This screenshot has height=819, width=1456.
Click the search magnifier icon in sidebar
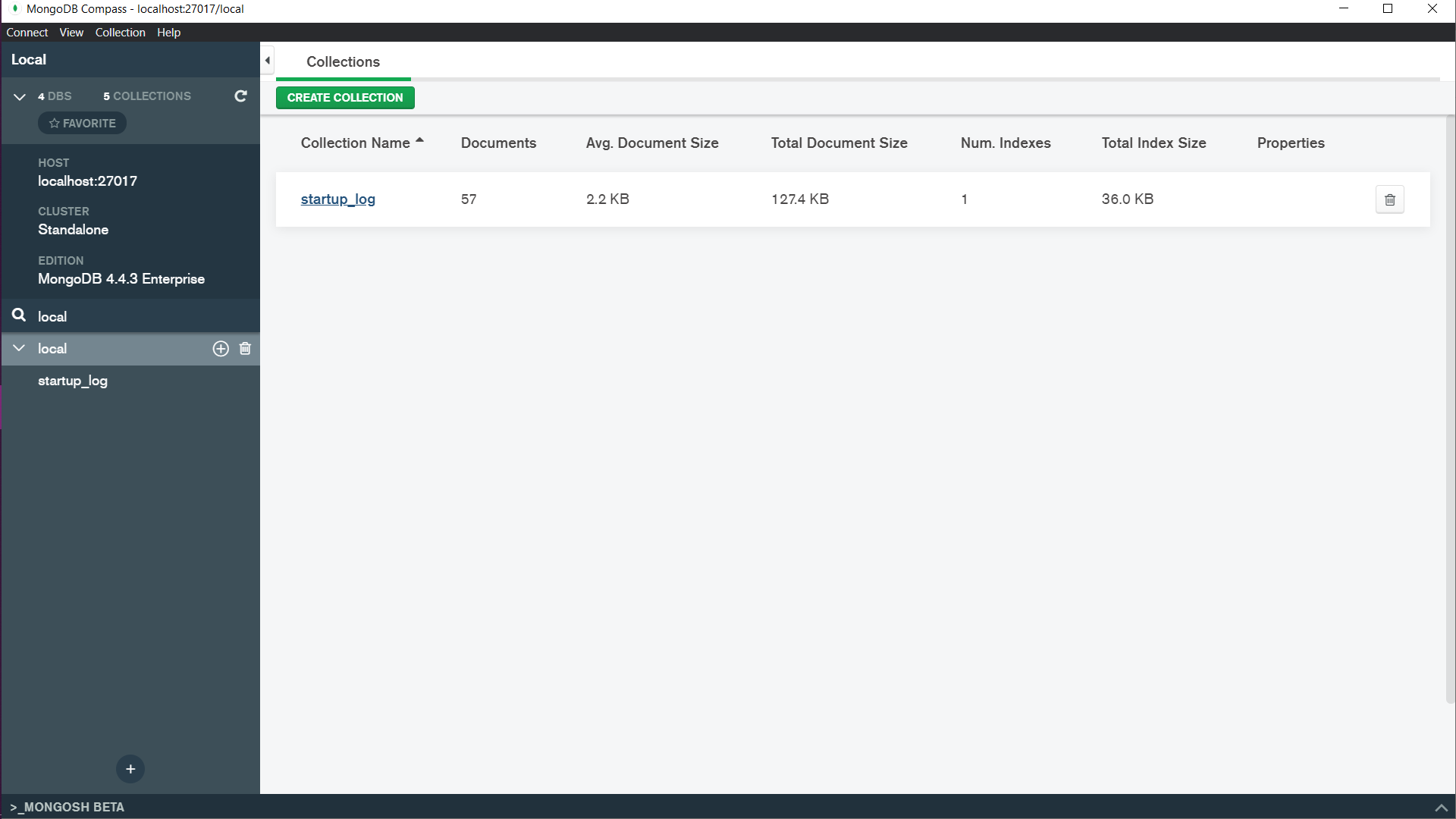[x=19, y=315]
